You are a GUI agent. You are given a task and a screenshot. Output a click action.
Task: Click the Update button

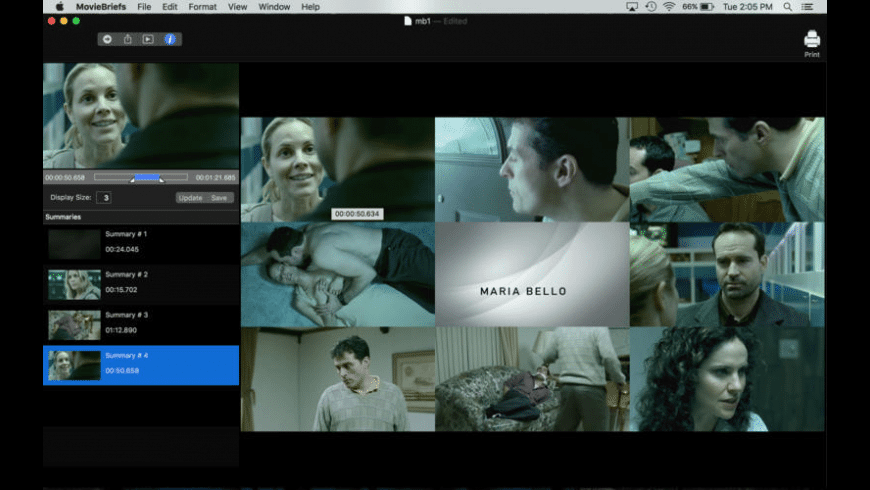tap(190, 198)
